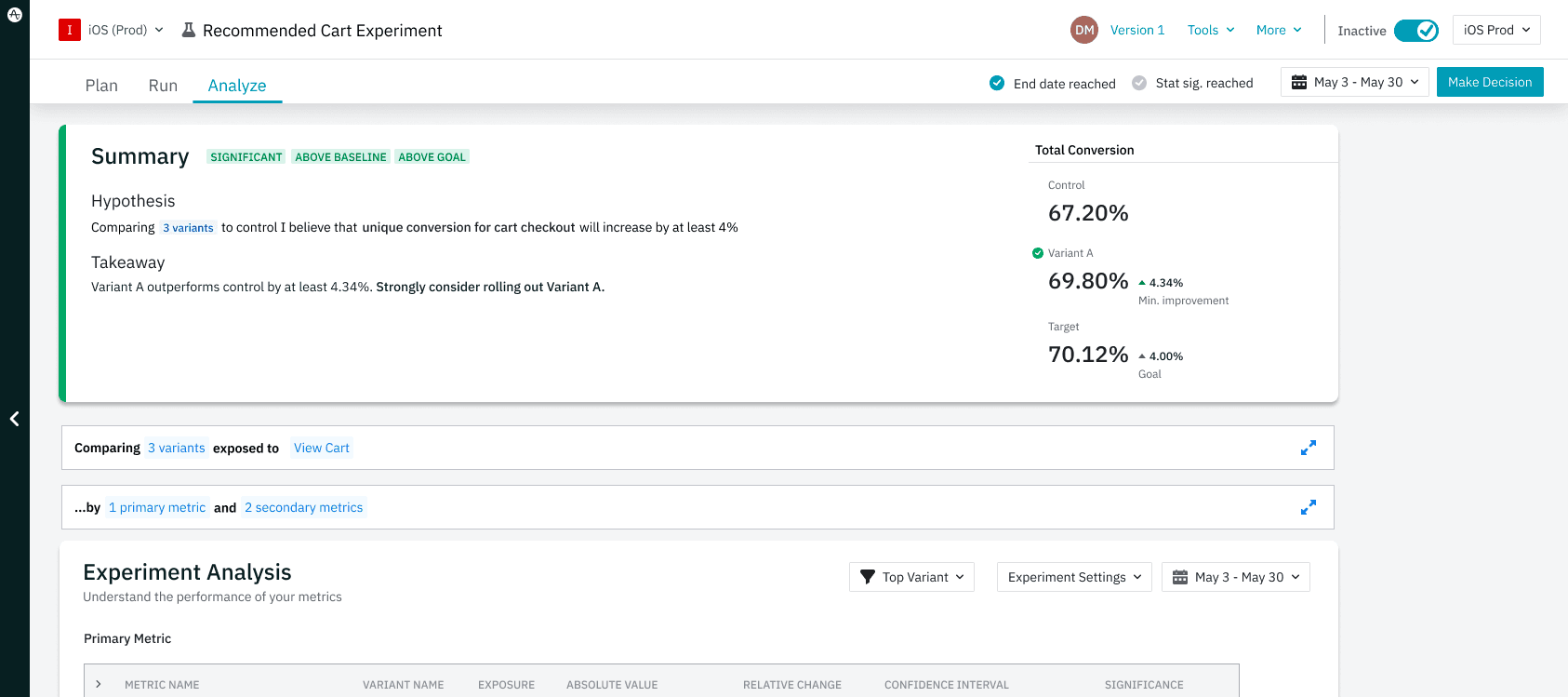Expand the primary metric panel
The image size is (1568, 697).
1308,507
